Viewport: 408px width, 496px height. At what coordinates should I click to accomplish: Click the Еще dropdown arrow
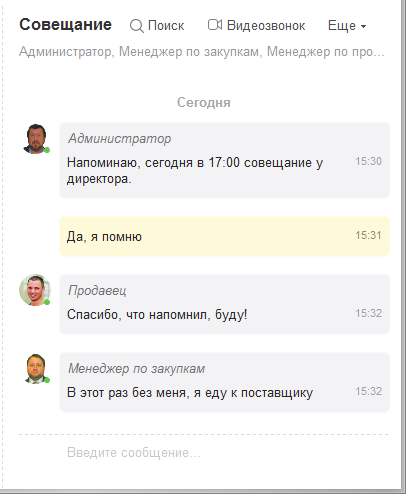[363, 26]
